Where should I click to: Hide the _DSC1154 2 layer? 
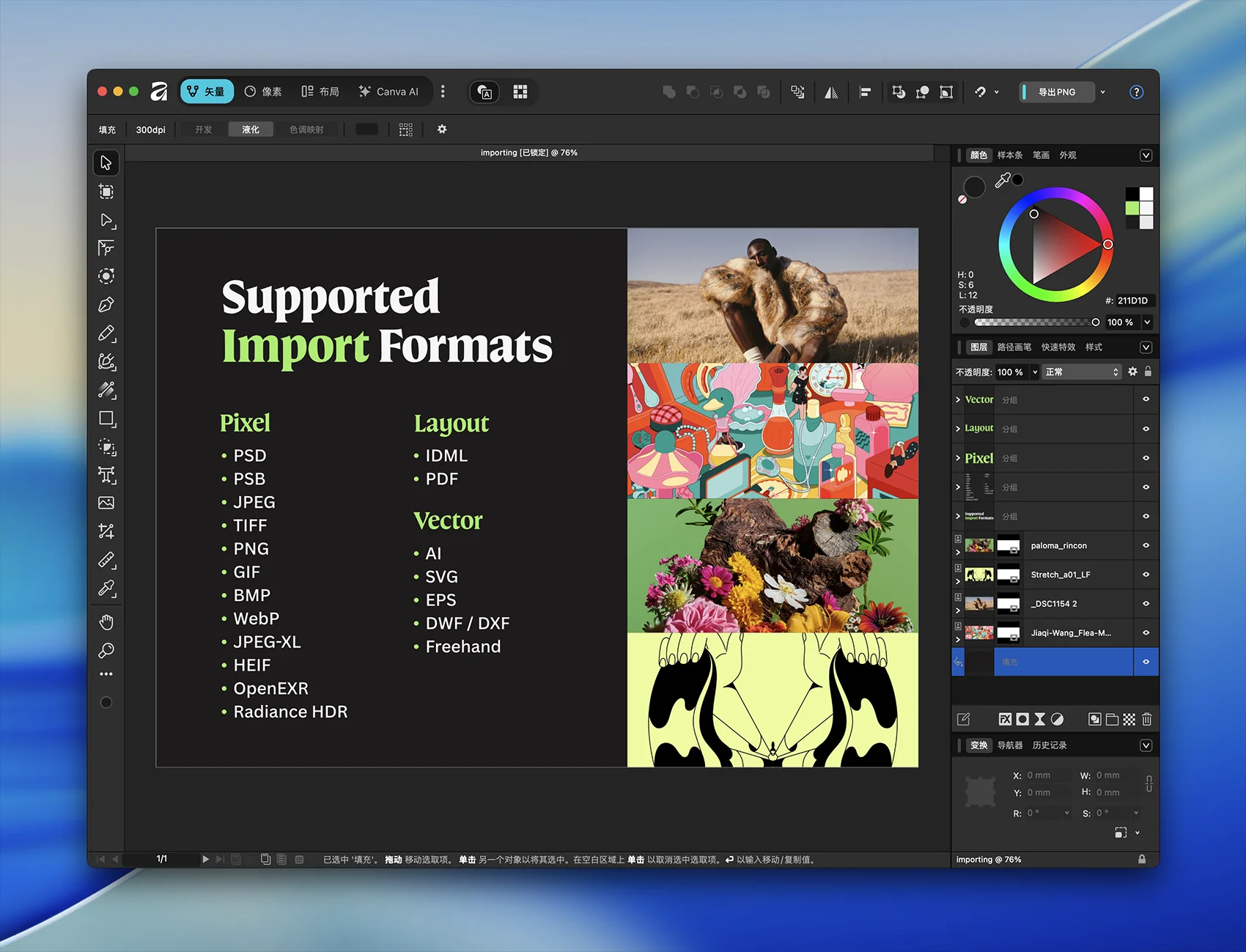coord(1146,604)
